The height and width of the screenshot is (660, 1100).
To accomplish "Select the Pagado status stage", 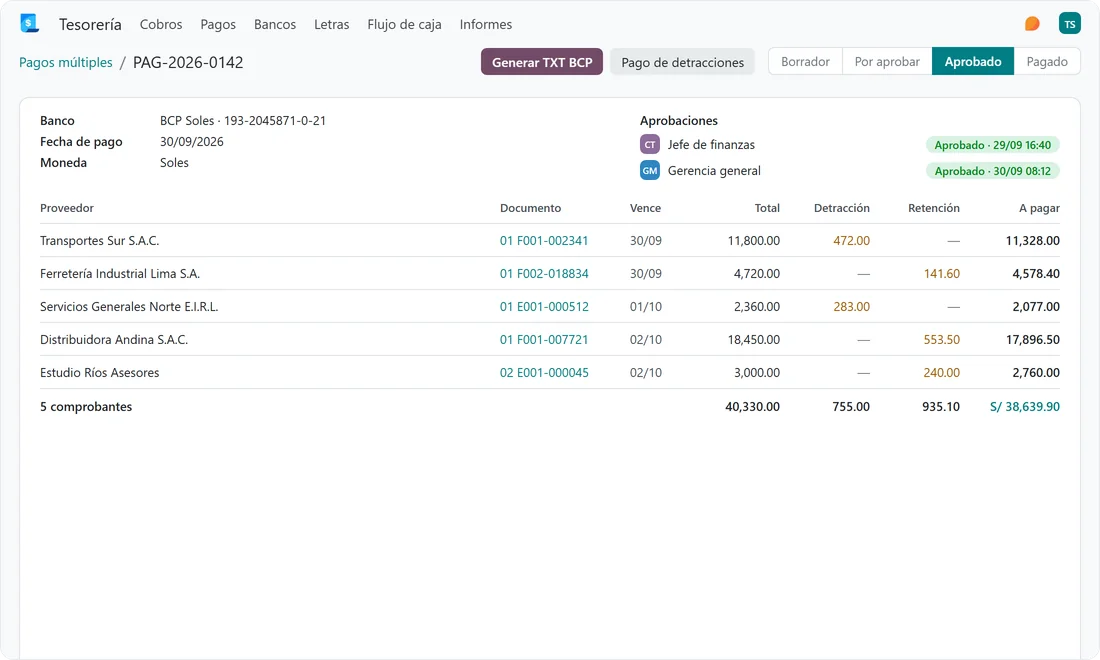I will (x=1047, y=62).
